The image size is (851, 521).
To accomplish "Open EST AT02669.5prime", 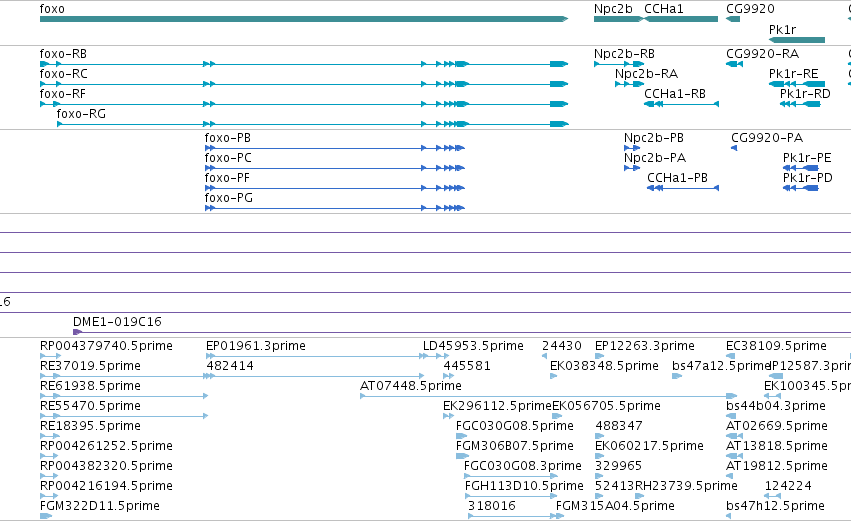I will tap(777, 427).
